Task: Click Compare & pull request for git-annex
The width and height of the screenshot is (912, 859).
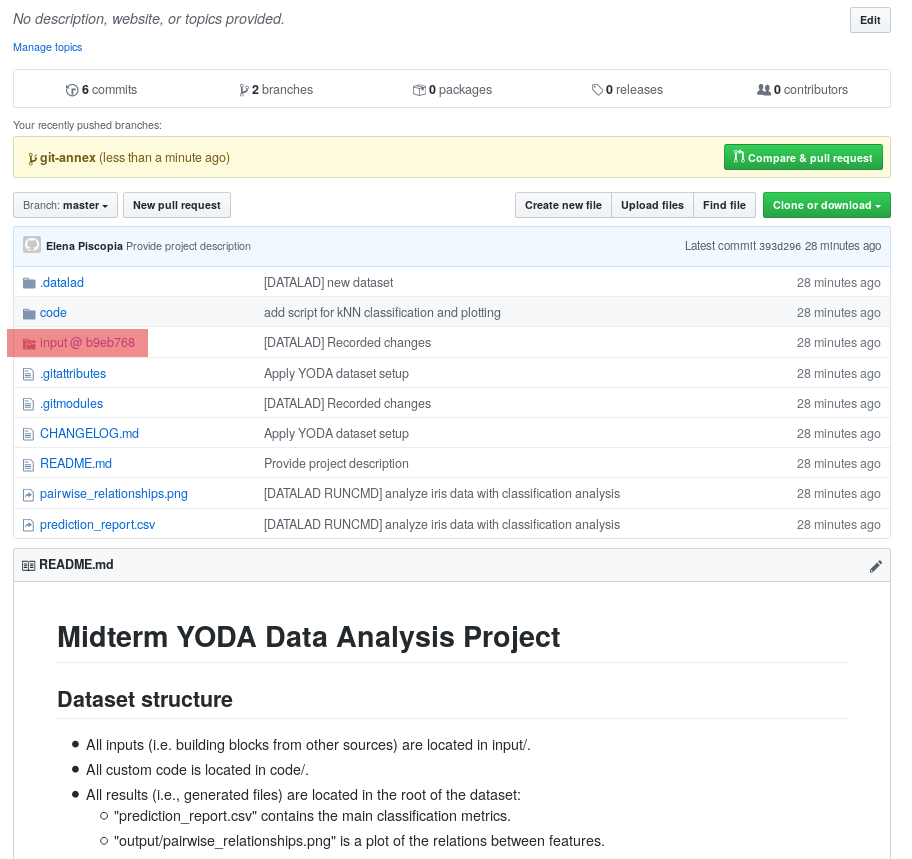Action: click(803, 157)
